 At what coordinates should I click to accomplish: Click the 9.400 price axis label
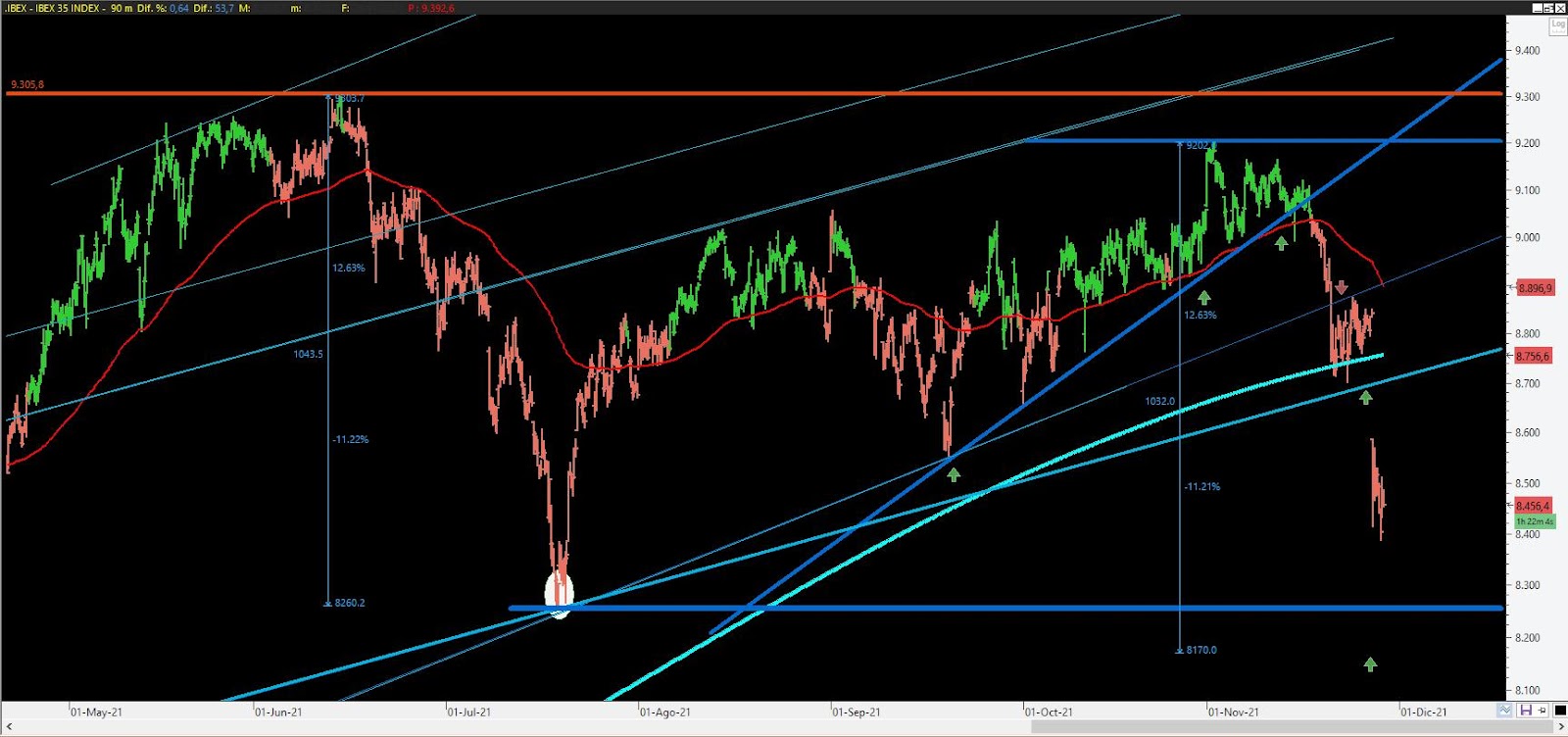(1527, 50)
